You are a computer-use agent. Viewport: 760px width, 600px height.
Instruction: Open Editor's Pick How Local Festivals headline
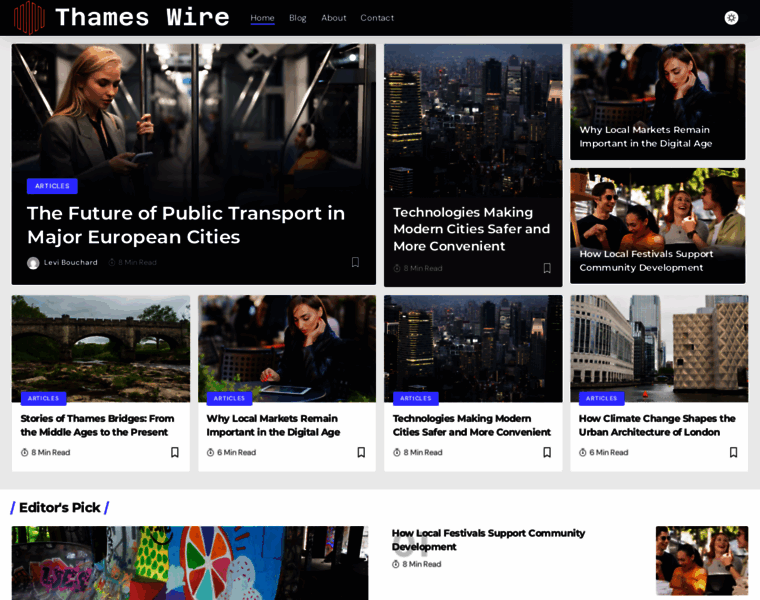point(489,539)
